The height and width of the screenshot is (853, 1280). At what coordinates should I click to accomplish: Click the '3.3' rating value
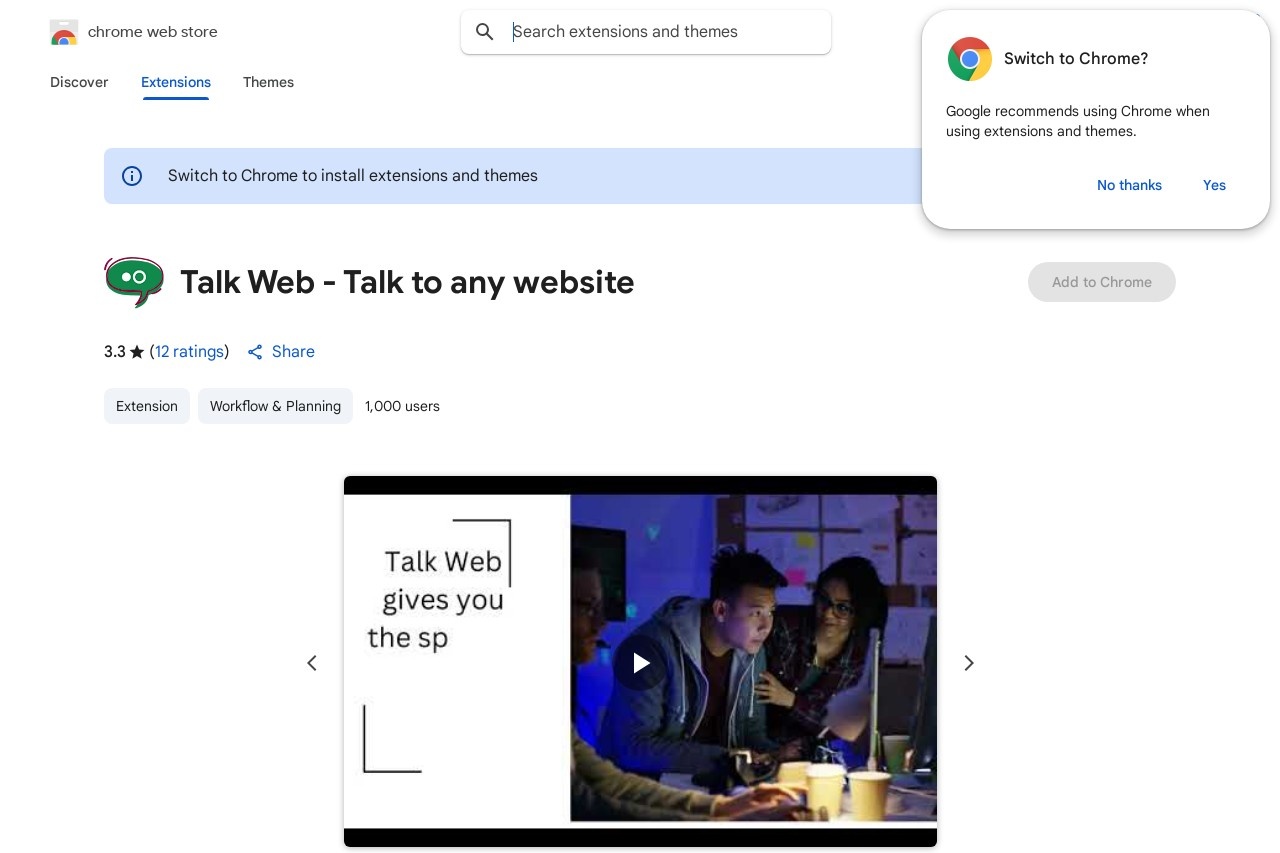(115, 352)
